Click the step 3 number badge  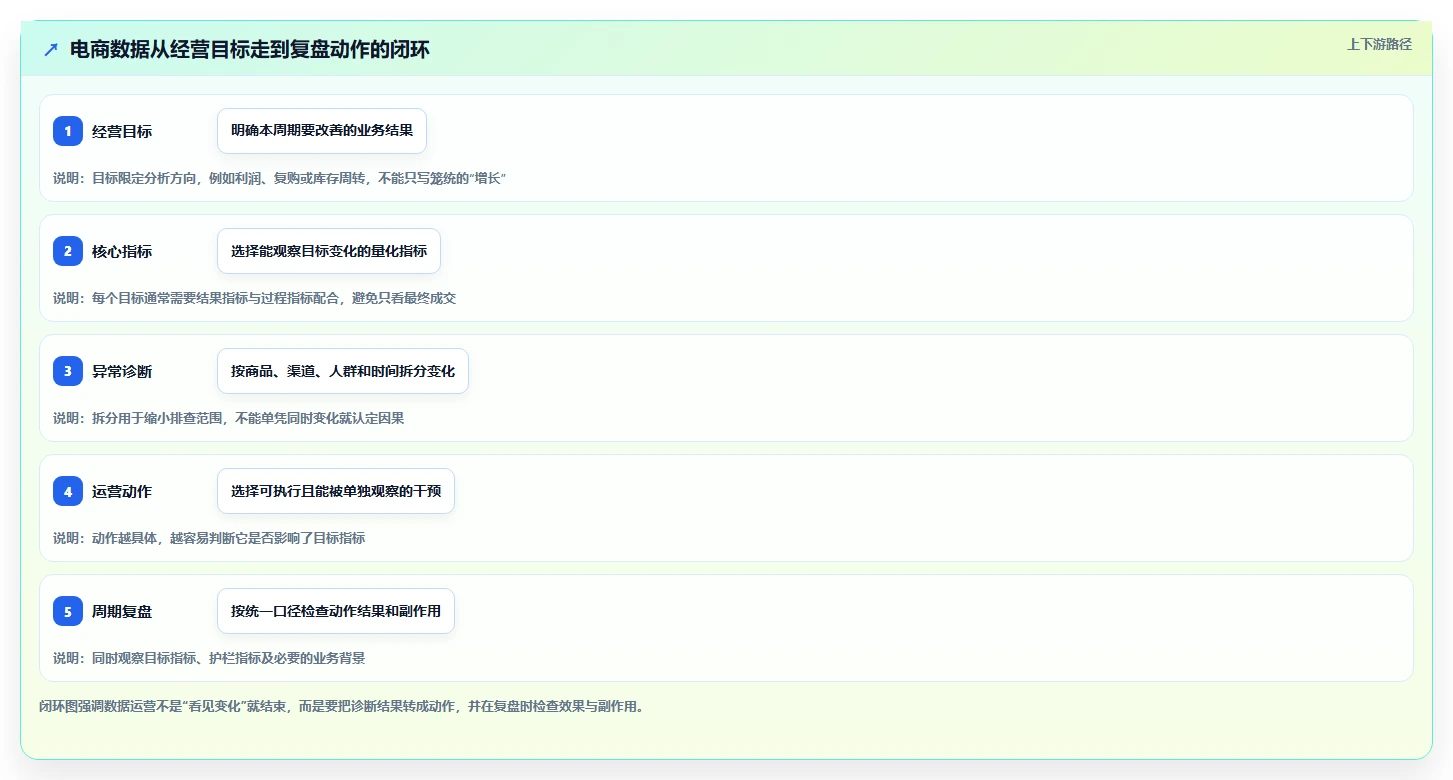point(68,371)
